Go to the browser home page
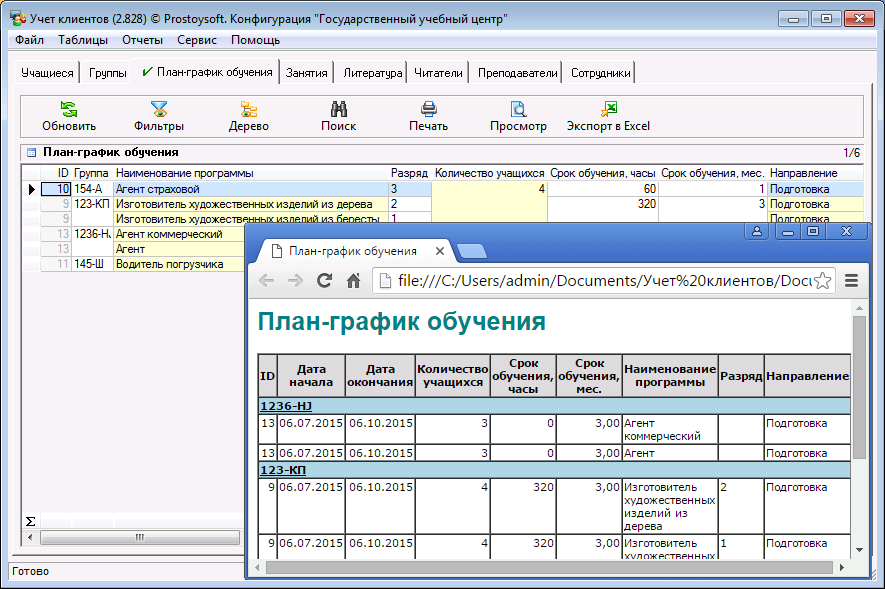885x589 pixels. coord(353,281)
